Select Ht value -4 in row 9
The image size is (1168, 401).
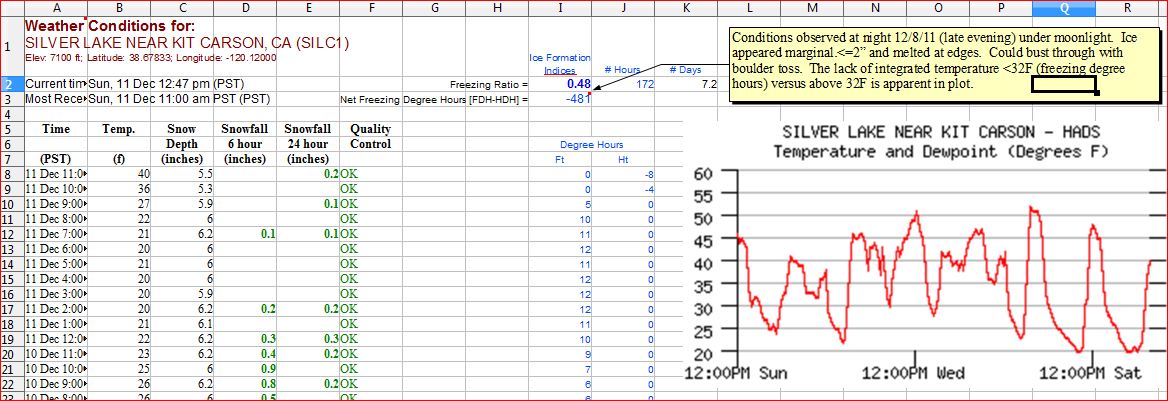click(x=623, y=189)
